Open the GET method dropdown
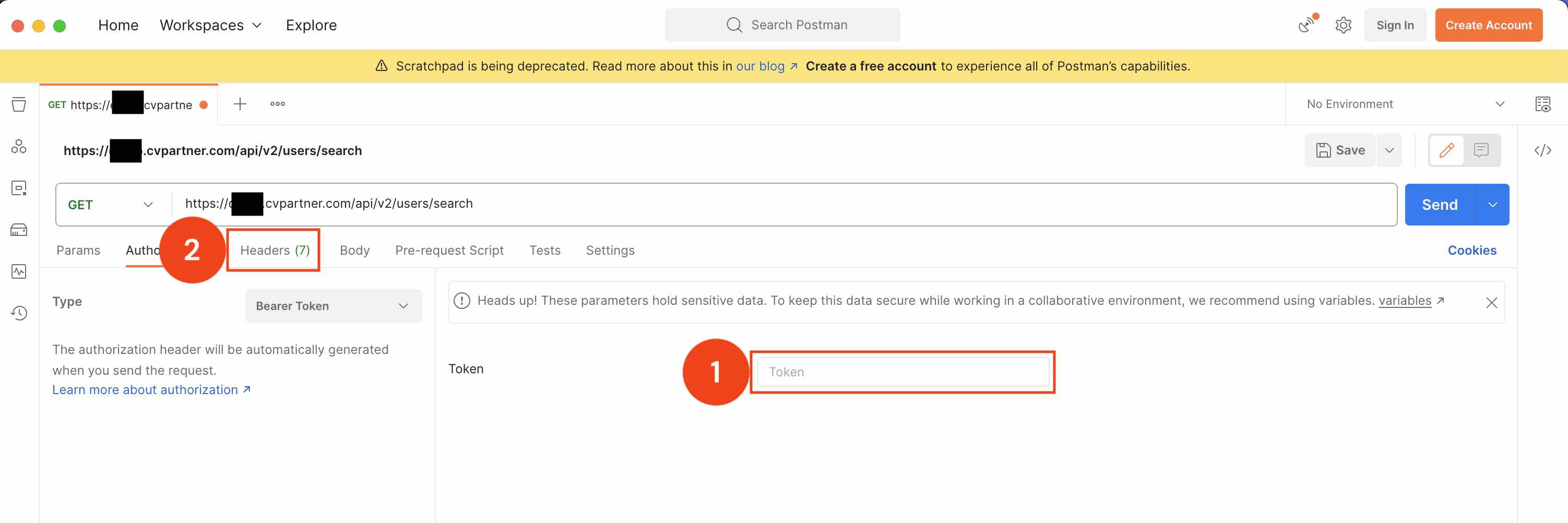The image size is (1568, 523). [x=110, y=205]
